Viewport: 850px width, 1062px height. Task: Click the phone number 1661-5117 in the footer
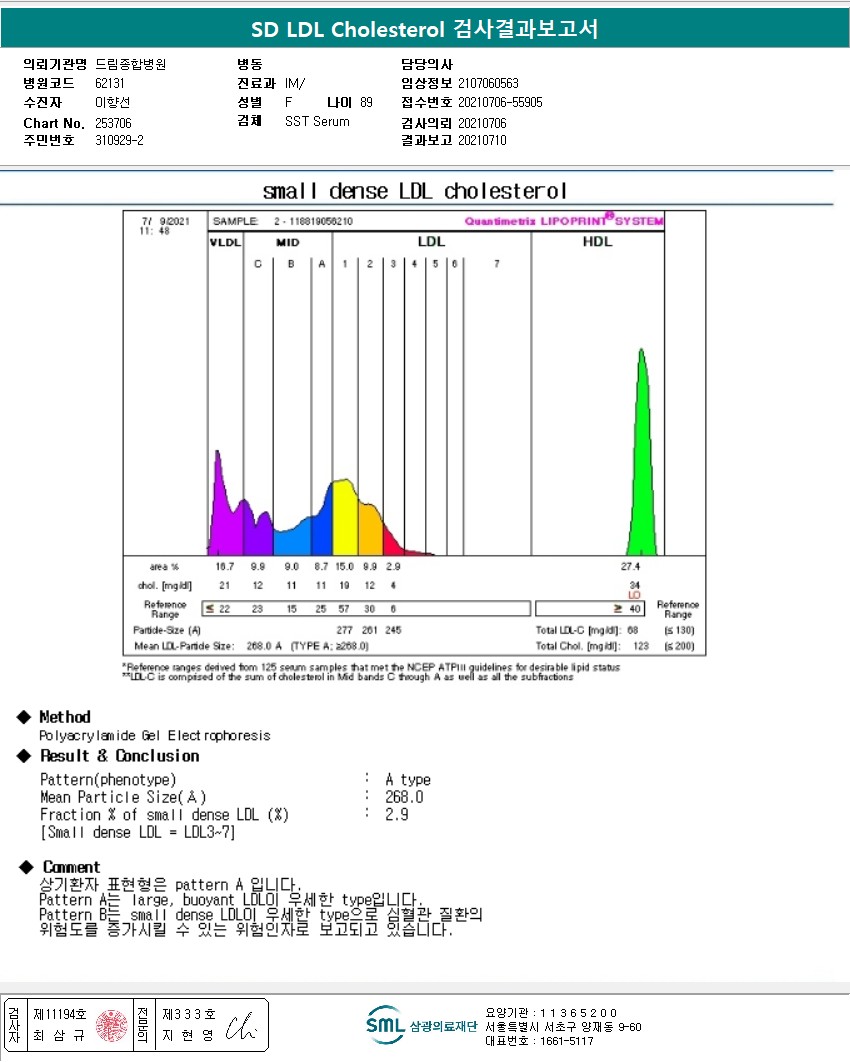566,1041
